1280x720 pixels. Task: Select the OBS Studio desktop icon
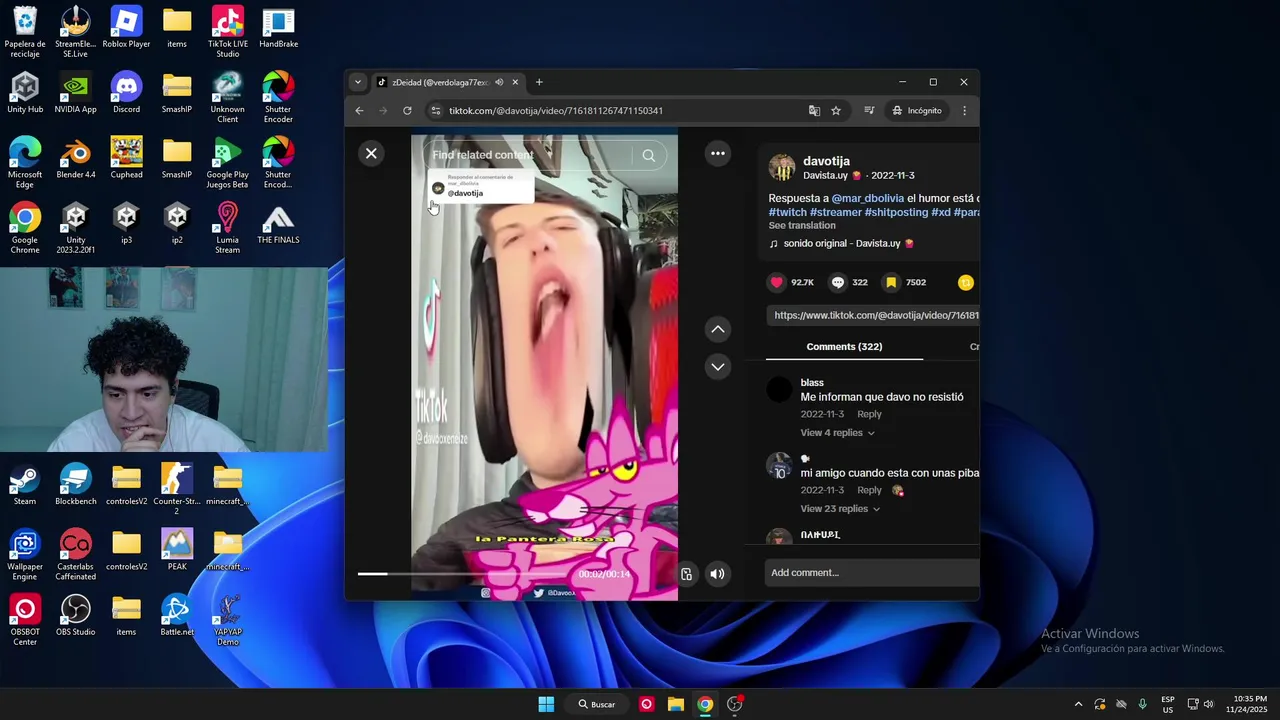pos(76,615)
